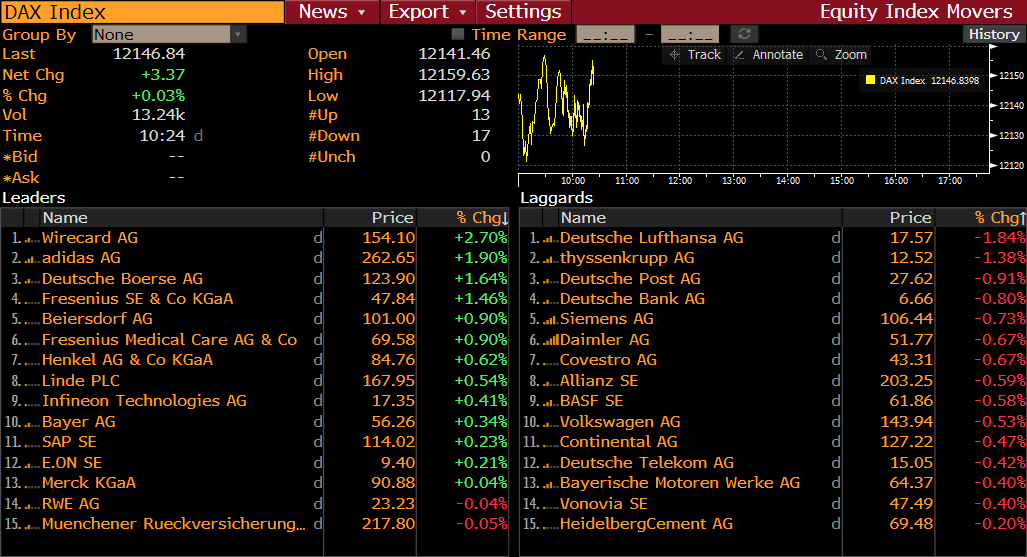Click the Last value 12146.84

click(x=149, y=54)
